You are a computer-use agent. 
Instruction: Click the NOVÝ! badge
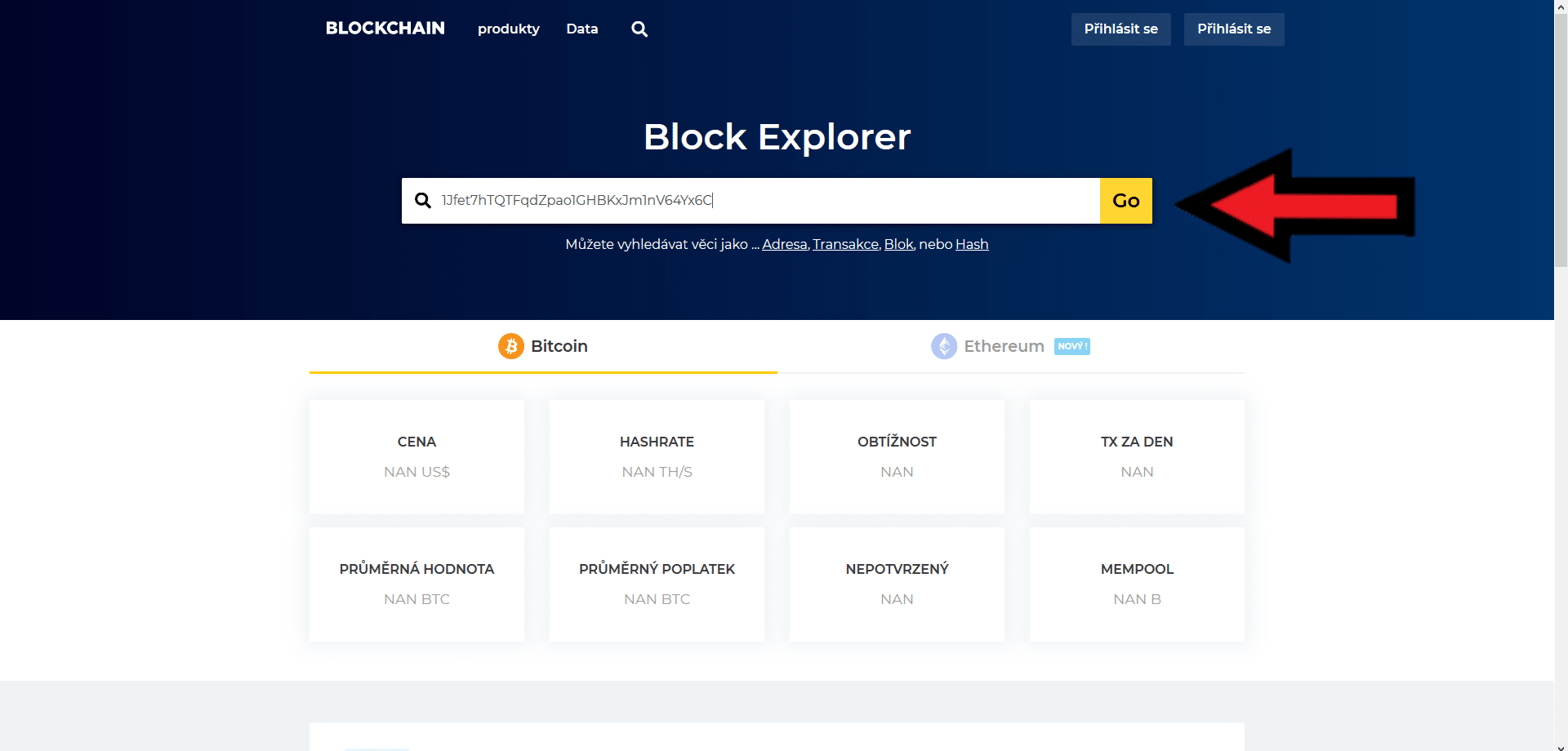[x=1072, y=346]
